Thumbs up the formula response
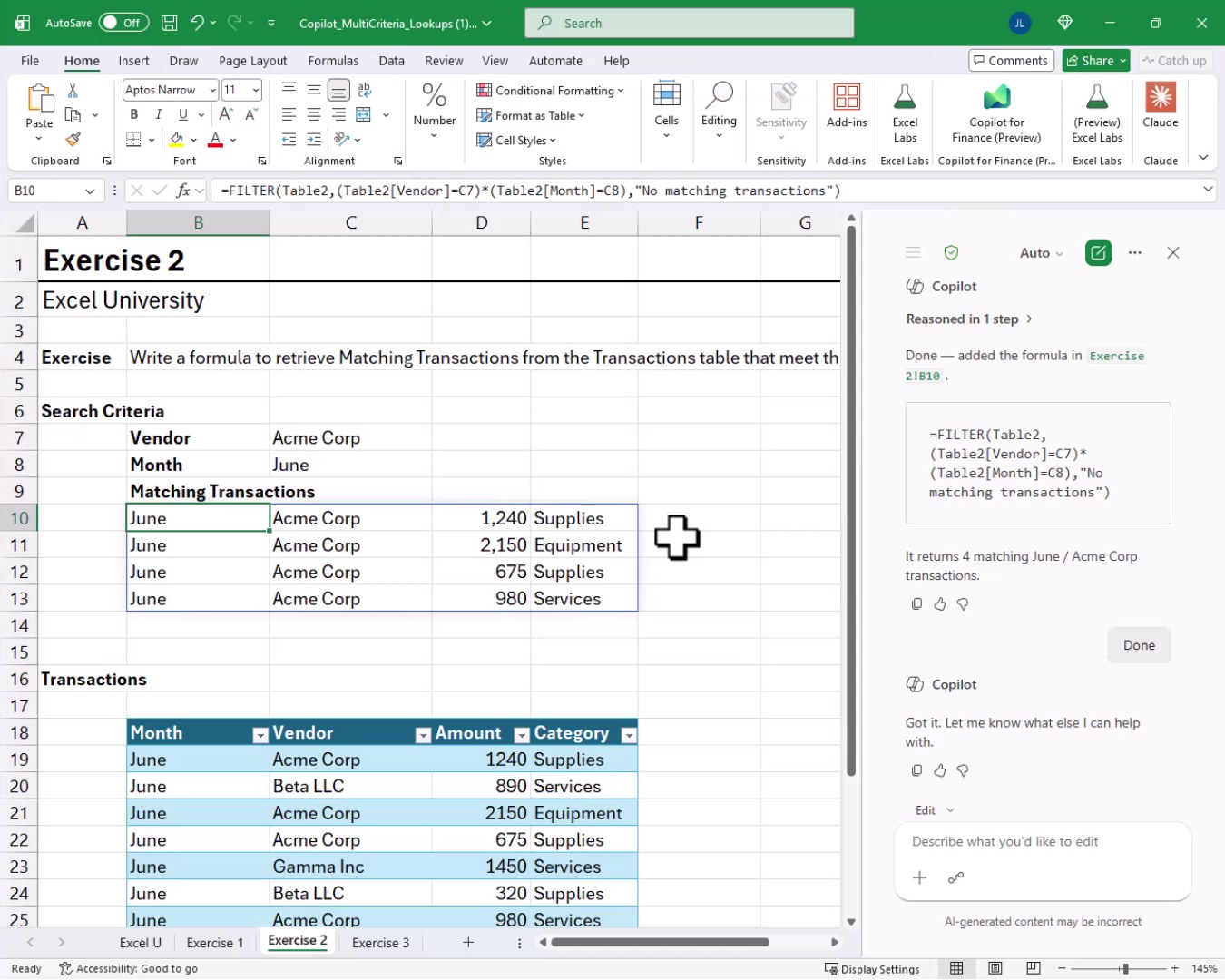The height and width of the screenshot is (980, 1225). tap(940, 603)
